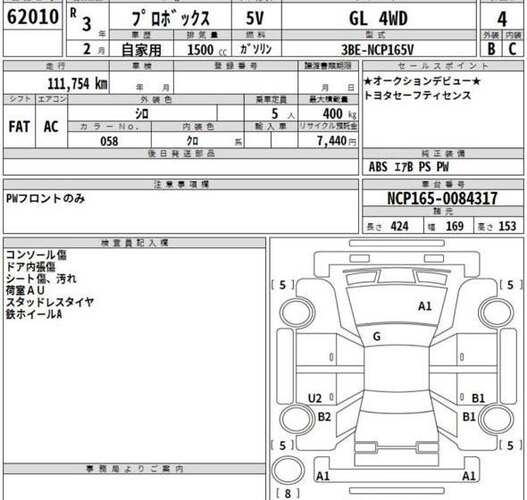The image size is (527, 500).
Task: Click the chassis number "NCP165-0084317"
Action: coord(442,198)
